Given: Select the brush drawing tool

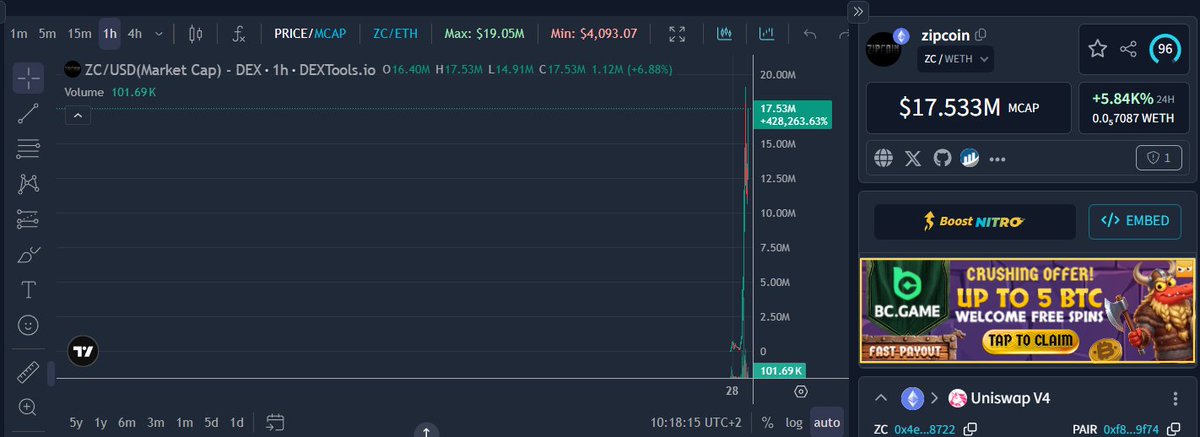Looking at the screenshot, I should coord(28,255).
